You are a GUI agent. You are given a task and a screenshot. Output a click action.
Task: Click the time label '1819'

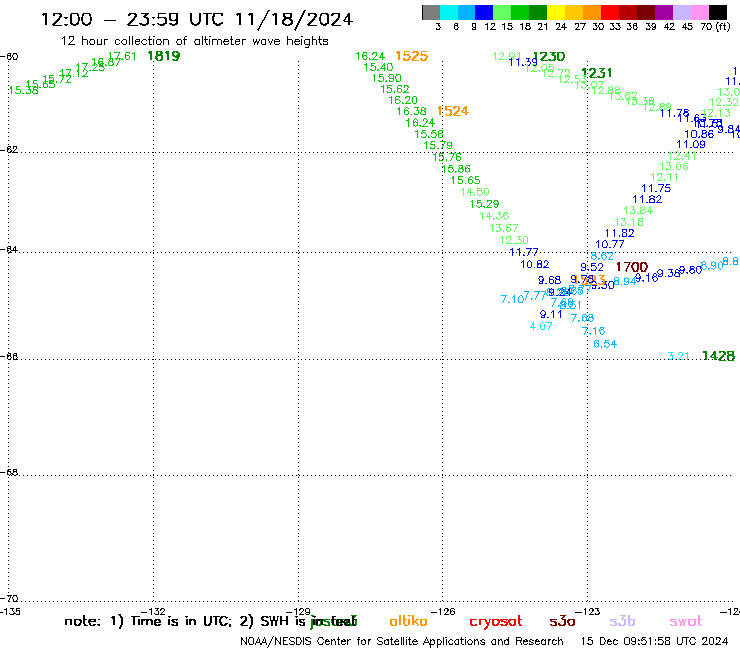coord(163,56)
